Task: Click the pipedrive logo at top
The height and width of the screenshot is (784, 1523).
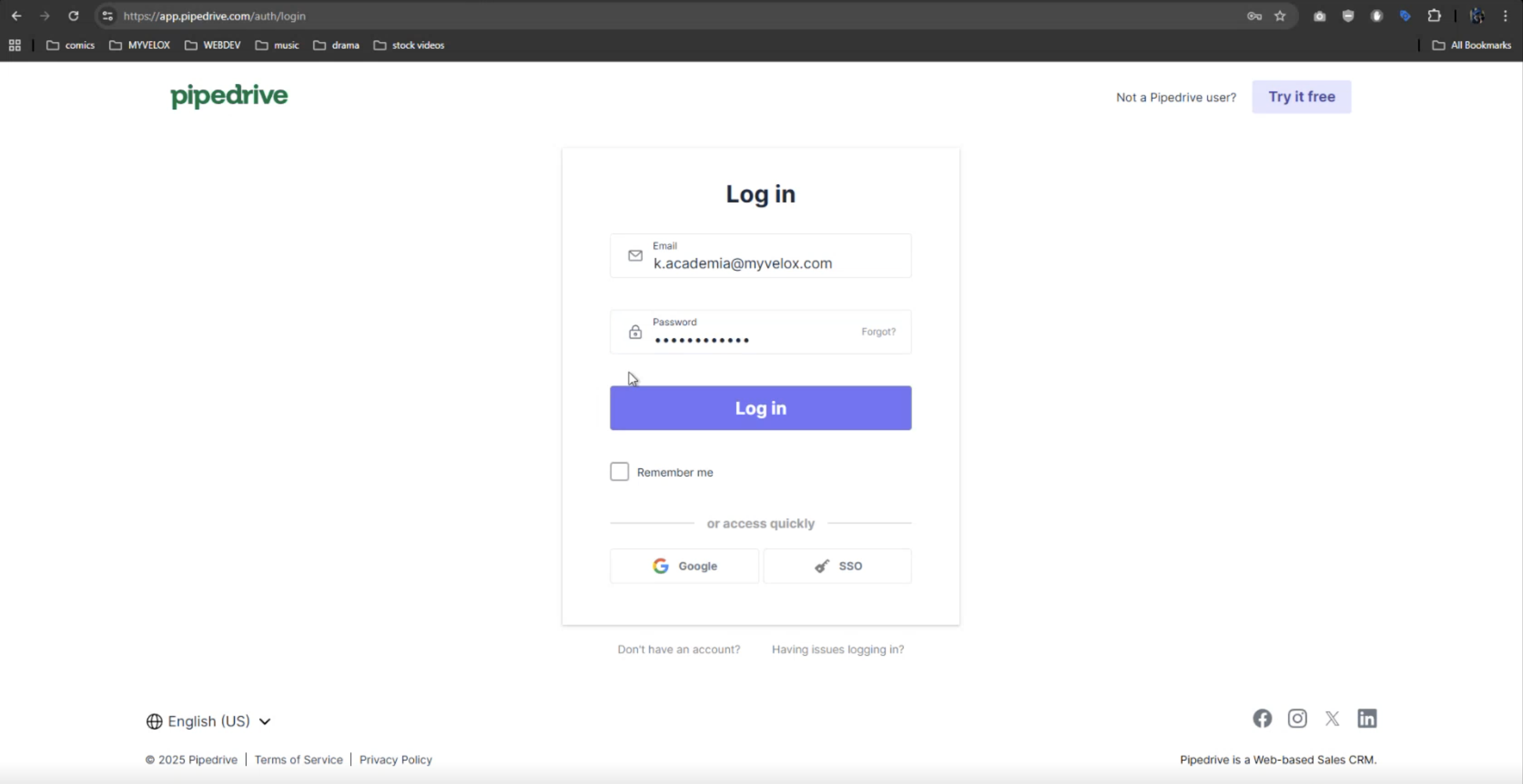Action: point(229,96)
